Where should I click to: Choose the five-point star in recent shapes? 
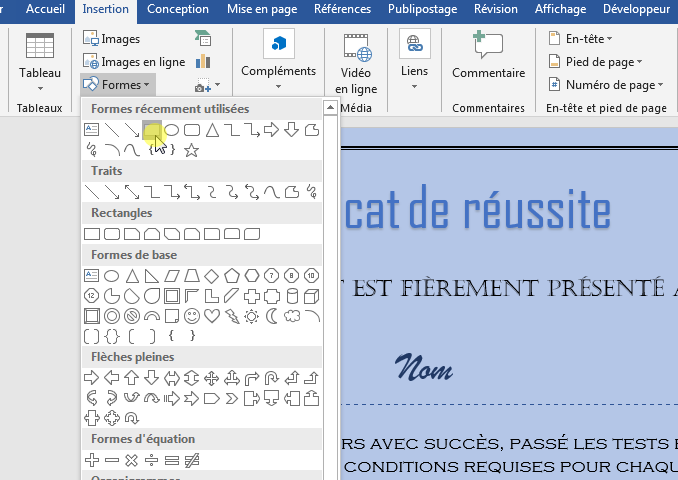[x=191, y=150]
